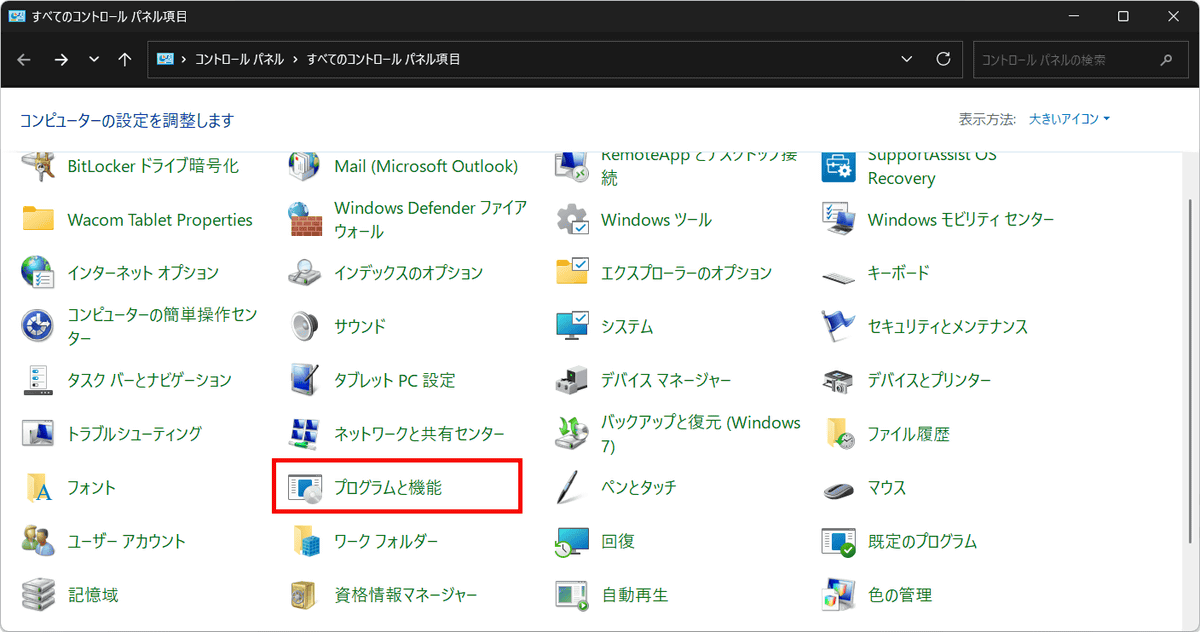The height and width of the screenshot is (632, 1200).
Task: Open the address bar history dropdown
Action: pos(907,60)
